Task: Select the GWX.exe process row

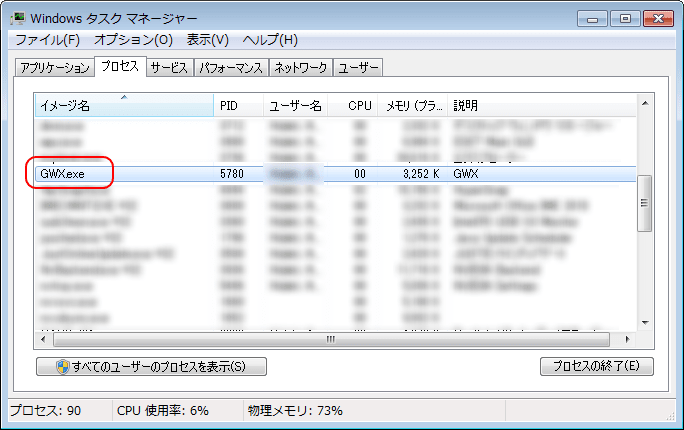Action: point(335,174)
